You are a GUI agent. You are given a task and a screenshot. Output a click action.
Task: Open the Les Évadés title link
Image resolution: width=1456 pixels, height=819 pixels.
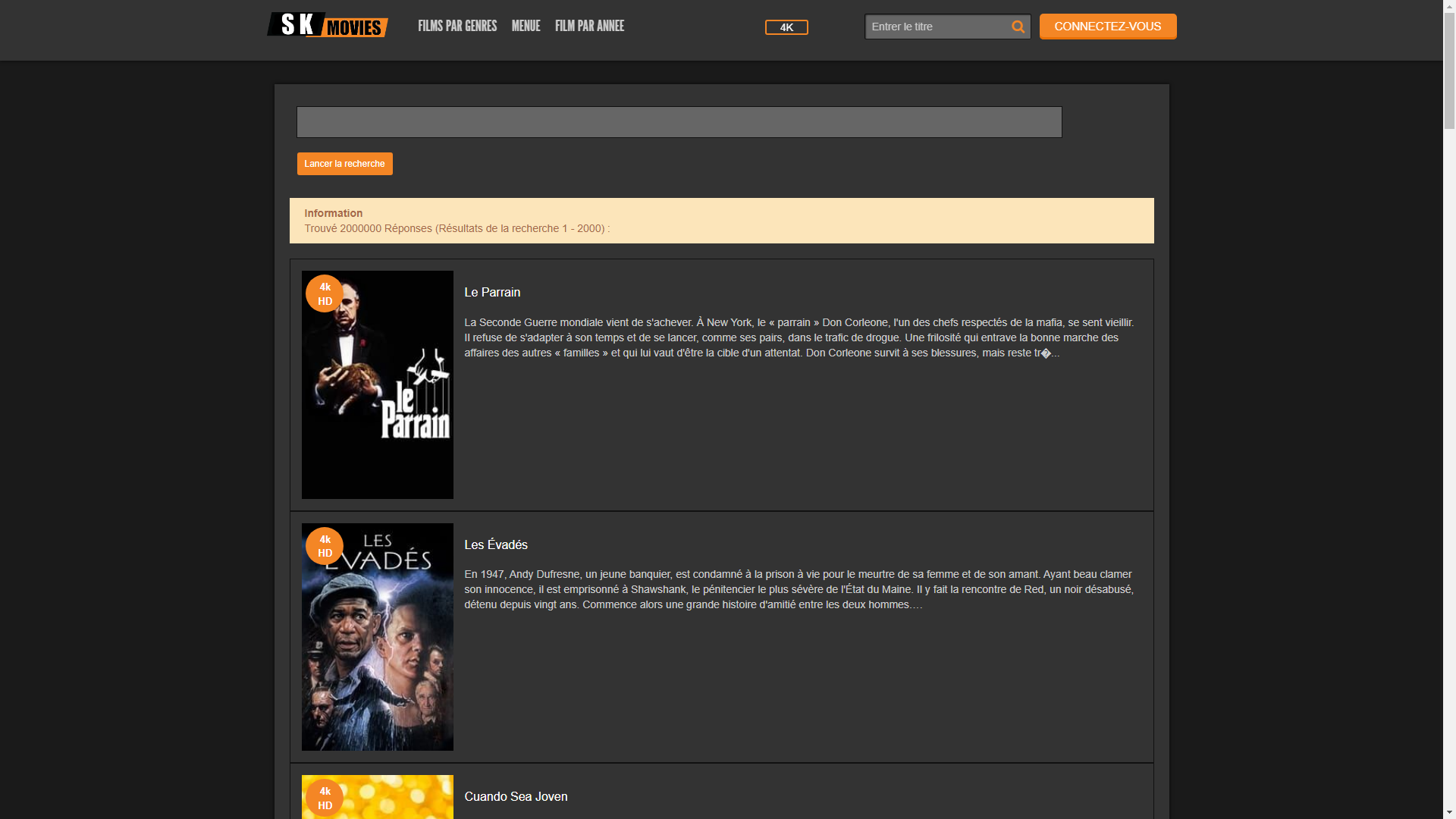click(496, 544)
